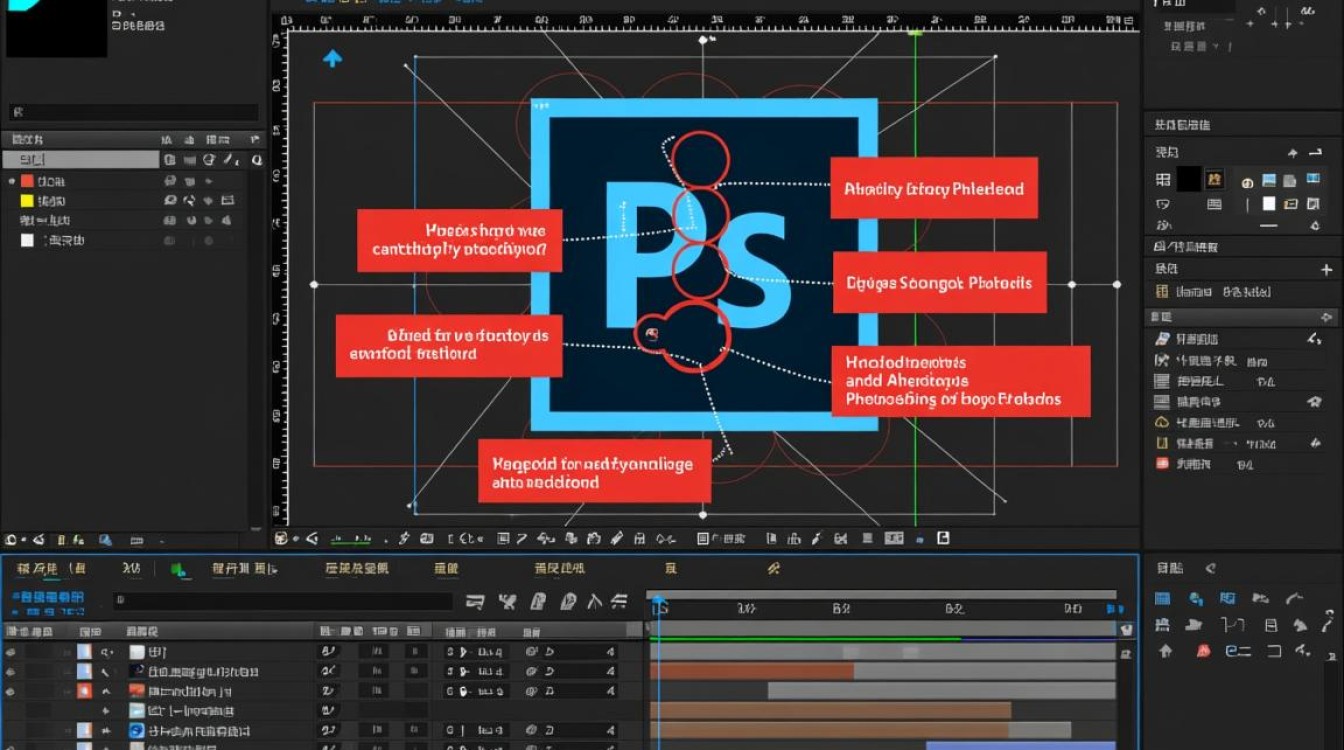Screen dimensions: 1344x750
Task: Click the plus icon in the right-side panel
Action: (x=1327, y=270)
